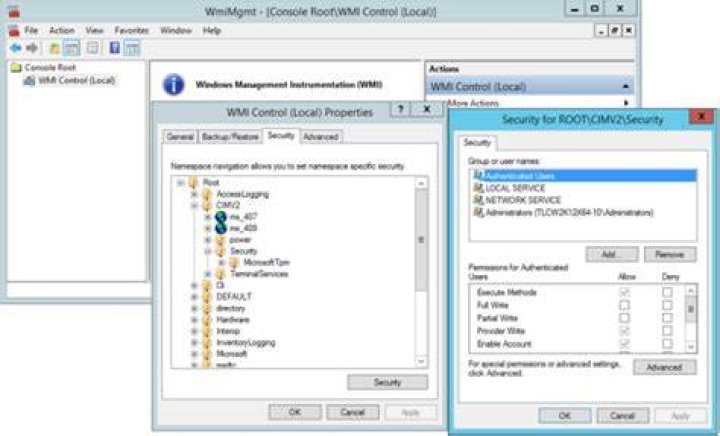Click the Security button below the namespace tree

tap(388, 382)
